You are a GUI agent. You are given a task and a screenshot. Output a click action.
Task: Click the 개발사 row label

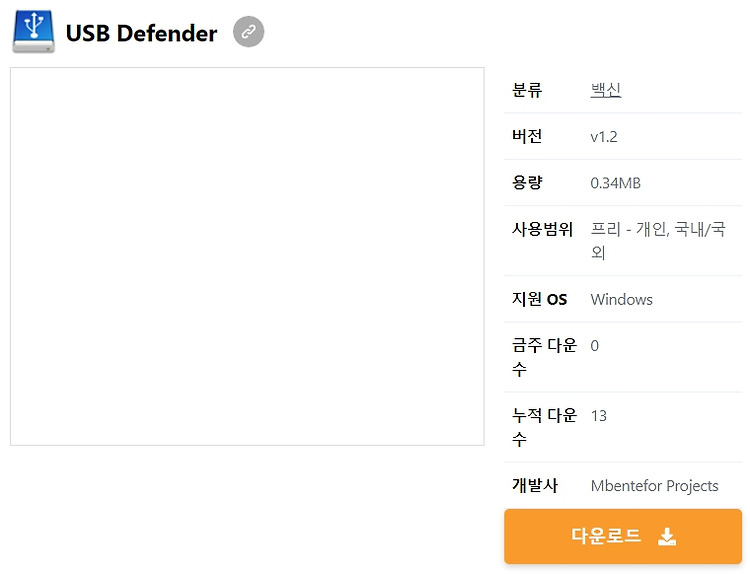tap(535, 485)
